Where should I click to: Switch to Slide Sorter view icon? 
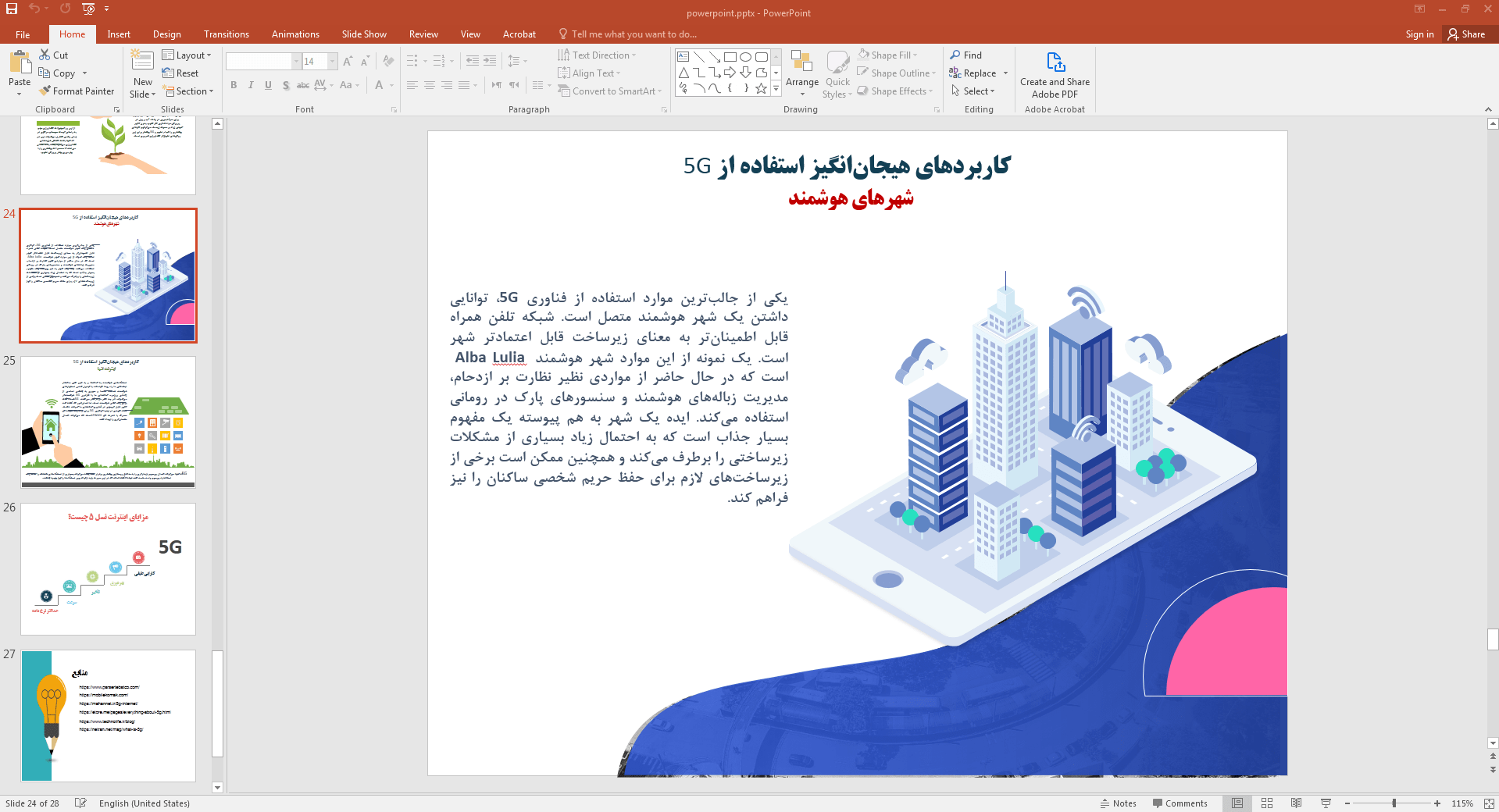click(x=1267, y=803)
